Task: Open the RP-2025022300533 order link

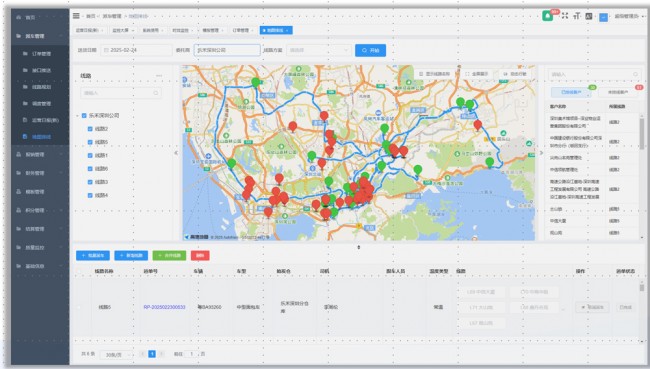Action: tap(164, 307)
